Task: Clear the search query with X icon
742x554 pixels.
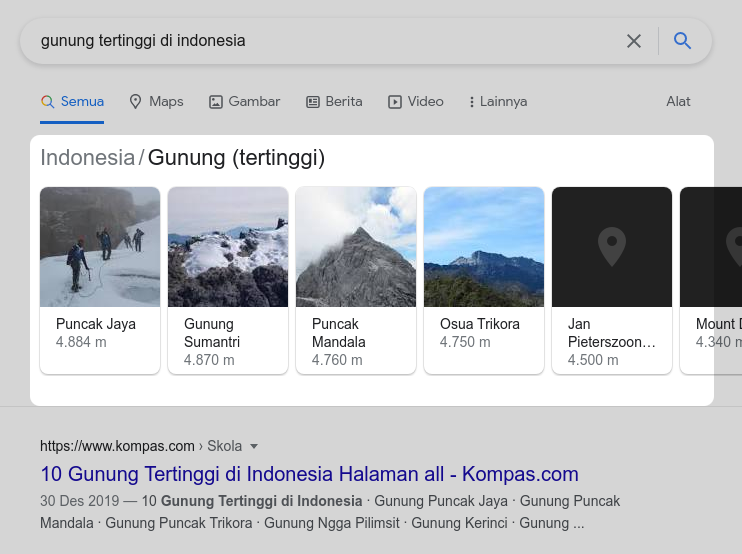Action: (x=634, y=41)
